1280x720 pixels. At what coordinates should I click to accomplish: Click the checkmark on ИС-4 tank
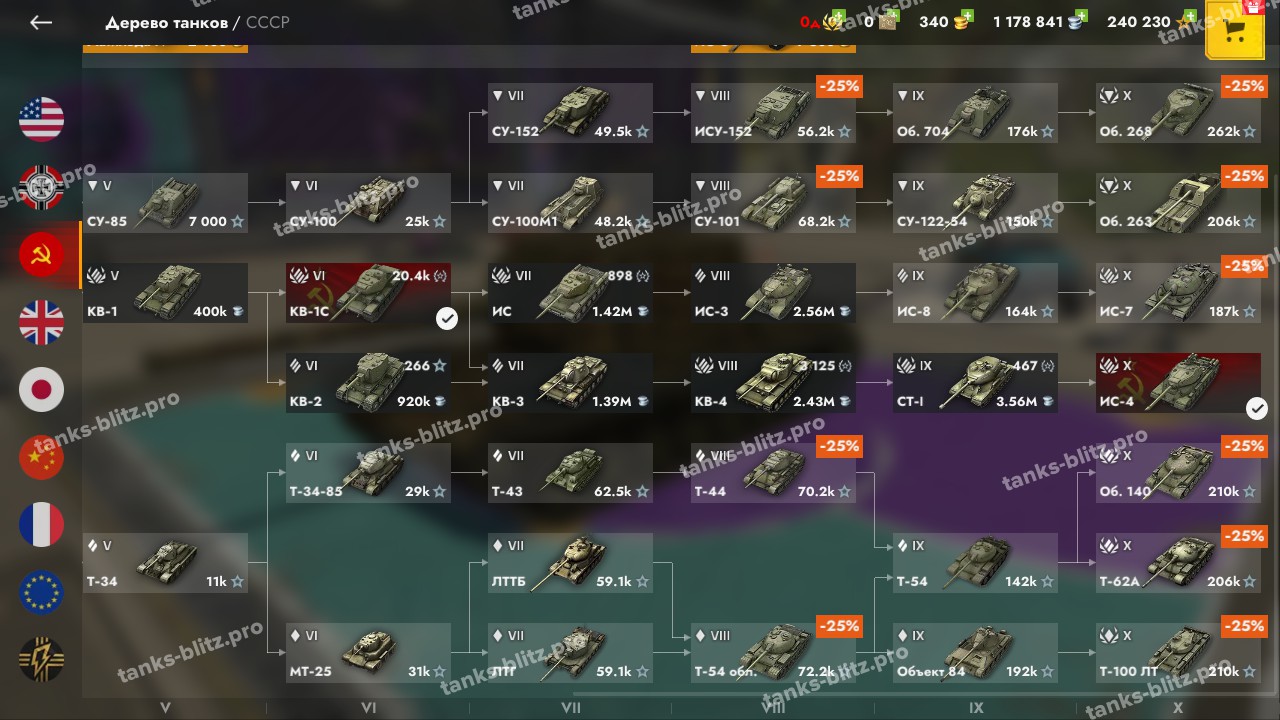[1257, 408]
